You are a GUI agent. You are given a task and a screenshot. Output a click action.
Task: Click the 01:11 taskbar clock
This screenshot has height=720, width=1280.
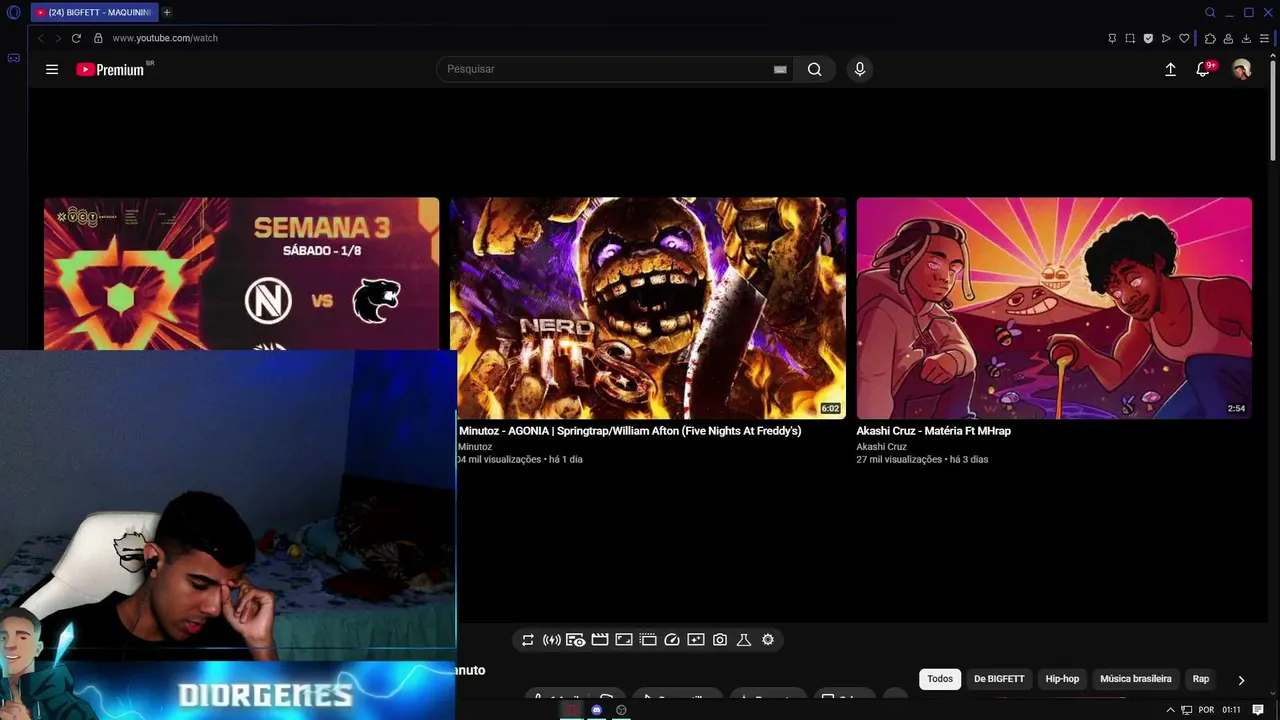point(1231,710)
